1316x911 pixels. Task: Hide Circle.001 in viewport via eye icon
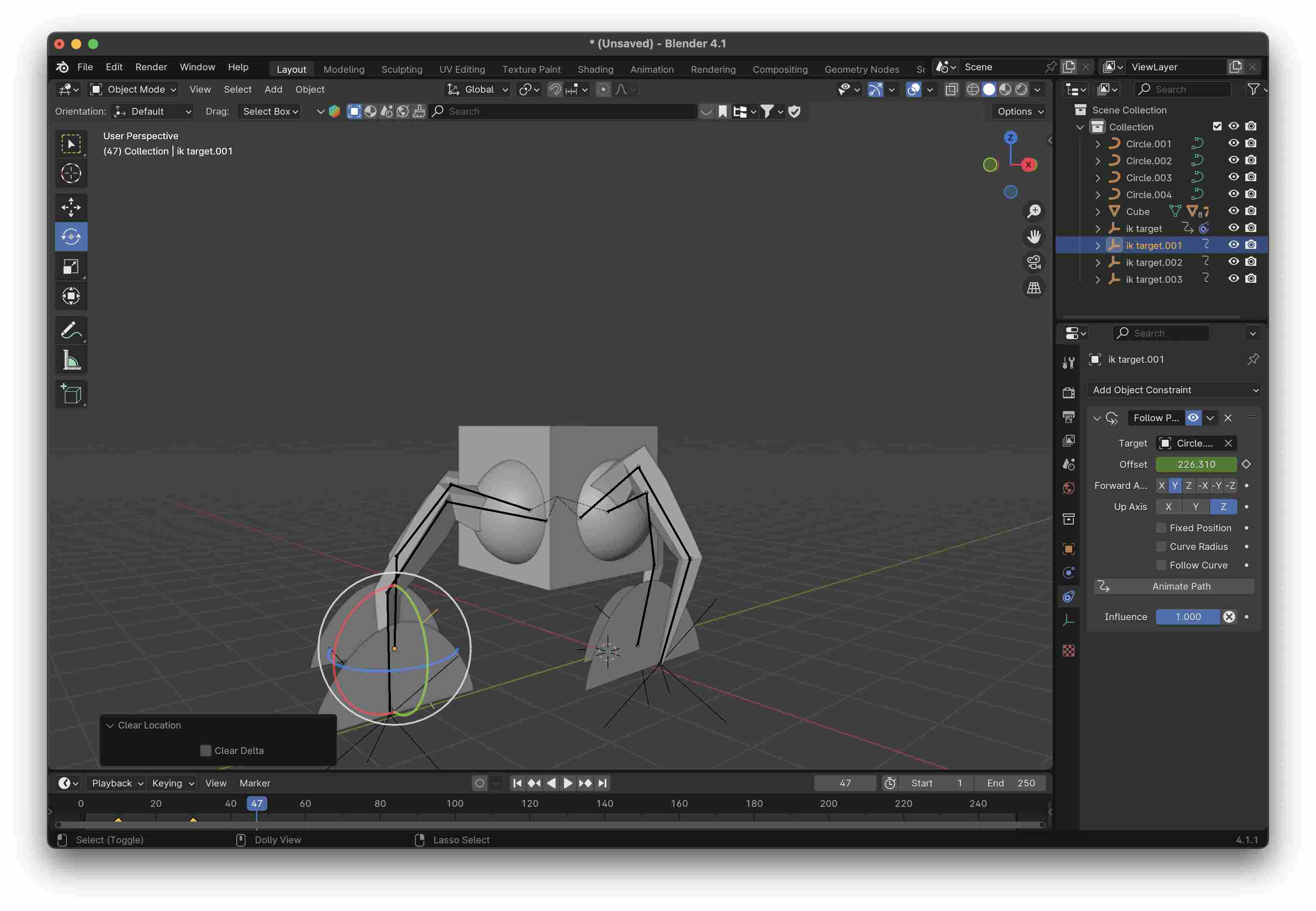[x=1233, y=143]
